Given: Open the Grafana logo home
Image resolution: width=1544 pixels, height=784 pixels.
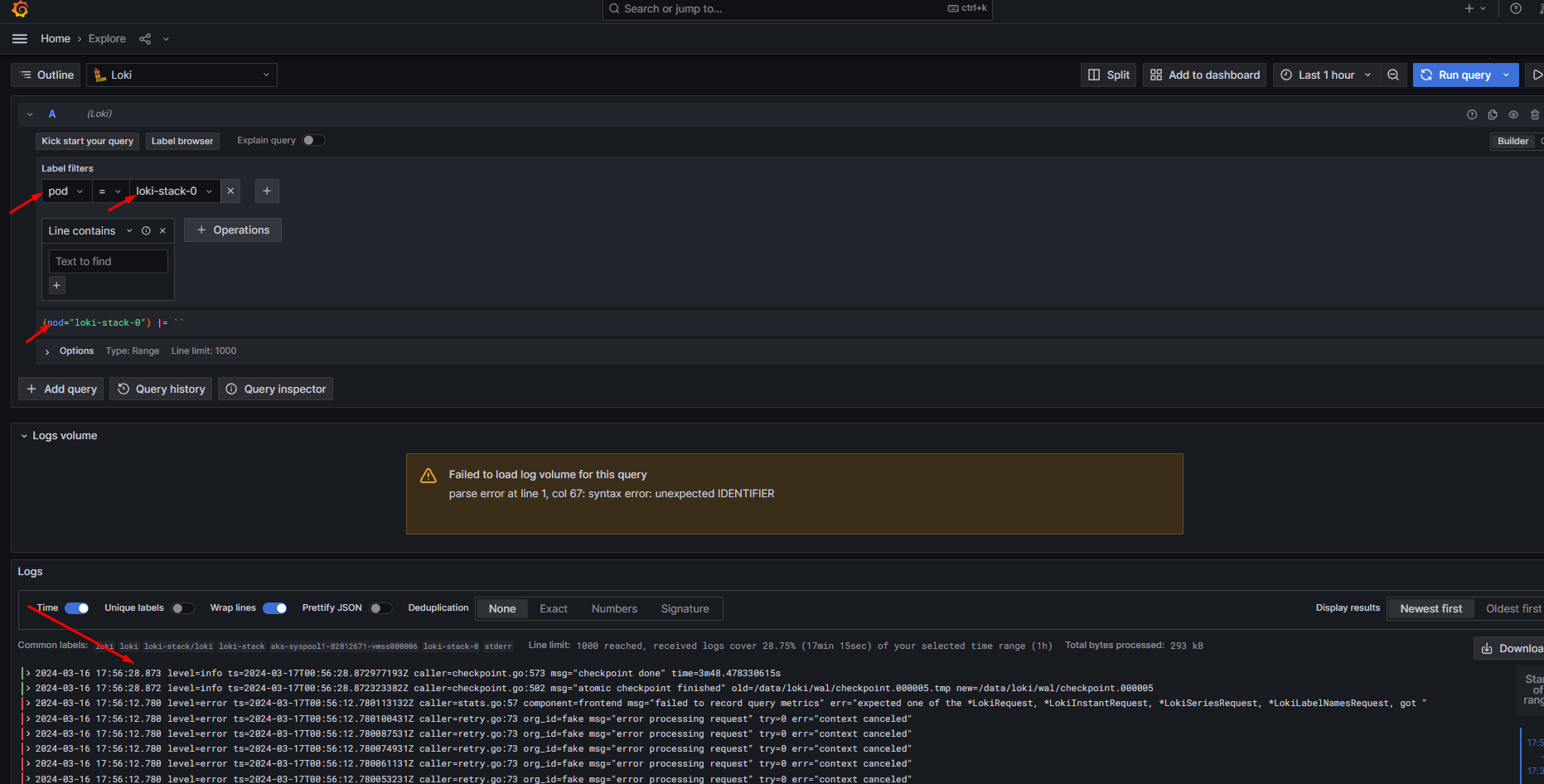Looking at the screenshot, I should [20, 8].
